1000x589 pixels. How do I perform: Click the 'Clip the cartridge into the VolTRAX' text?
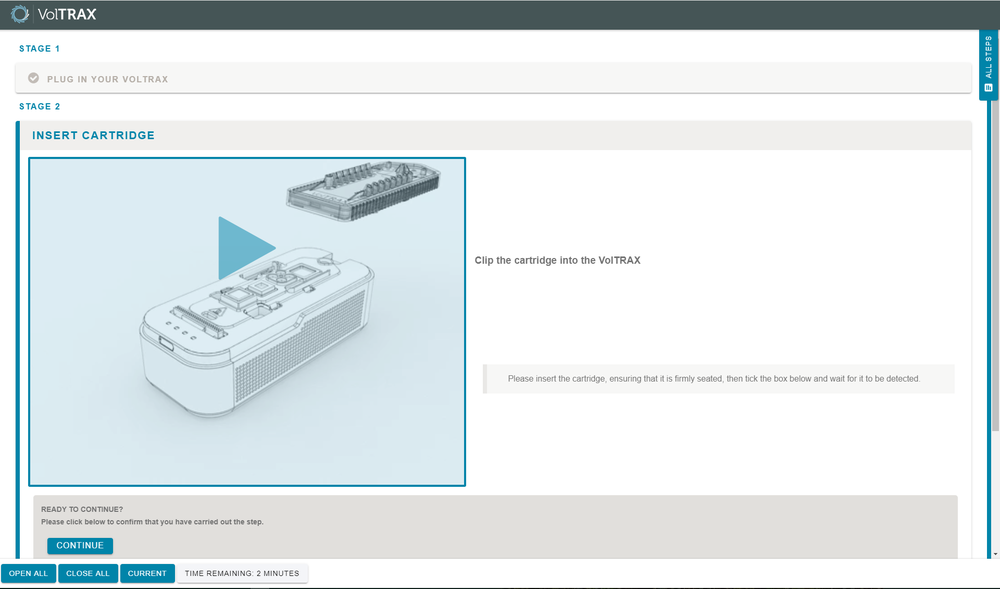557,260
